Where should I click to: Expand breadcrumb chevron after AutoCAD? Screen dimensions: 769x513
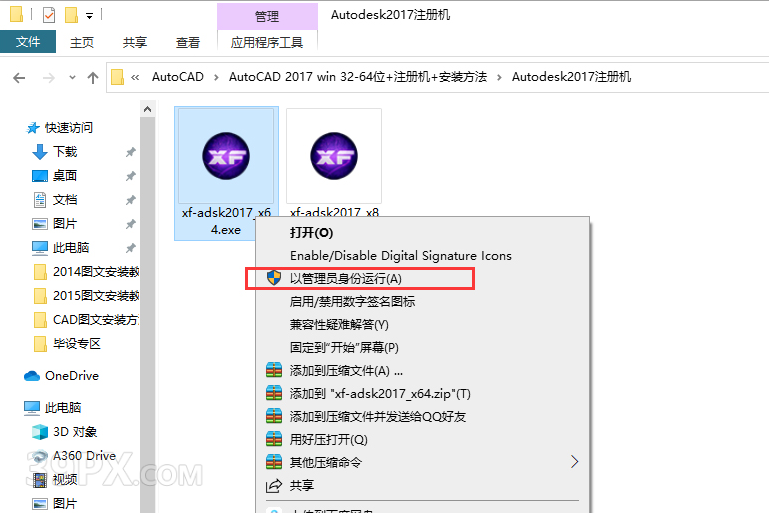tap(216, 77)
